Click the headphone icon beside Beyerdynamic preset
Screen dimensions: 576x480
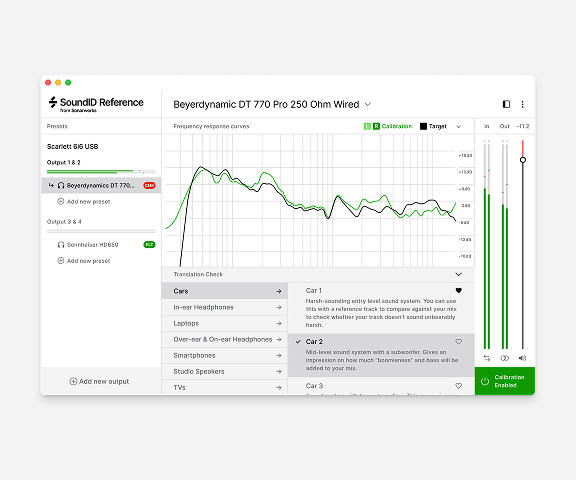coord(61,185)
